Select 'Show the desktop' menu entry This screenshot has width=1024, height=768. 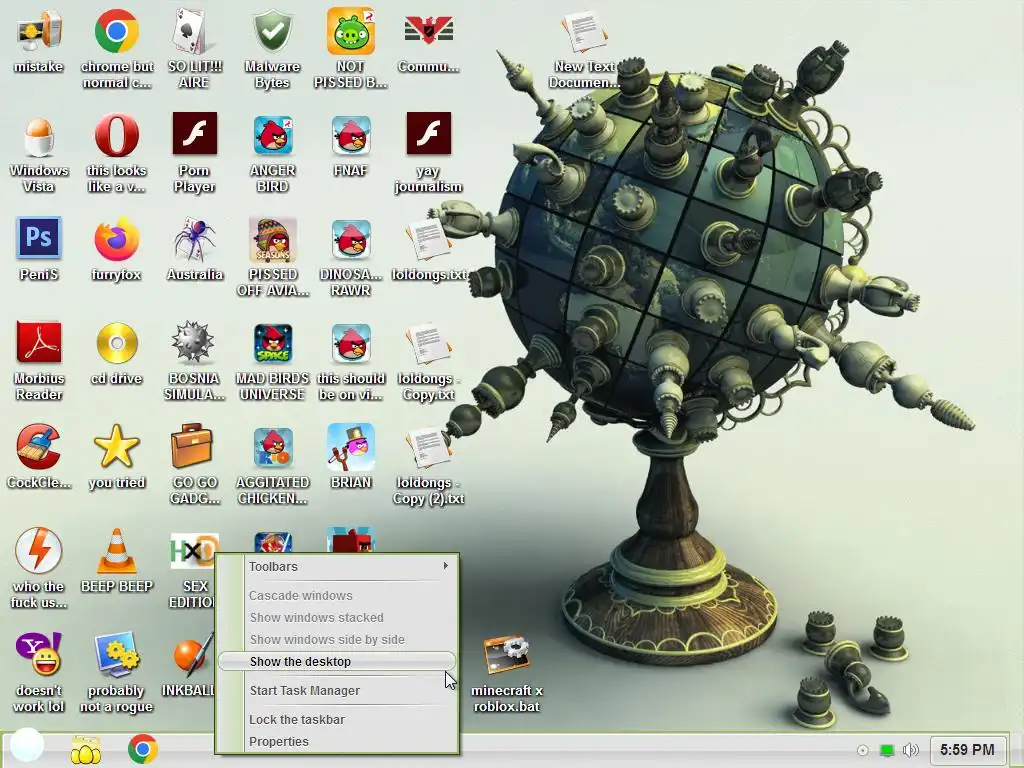coord(337,662)
